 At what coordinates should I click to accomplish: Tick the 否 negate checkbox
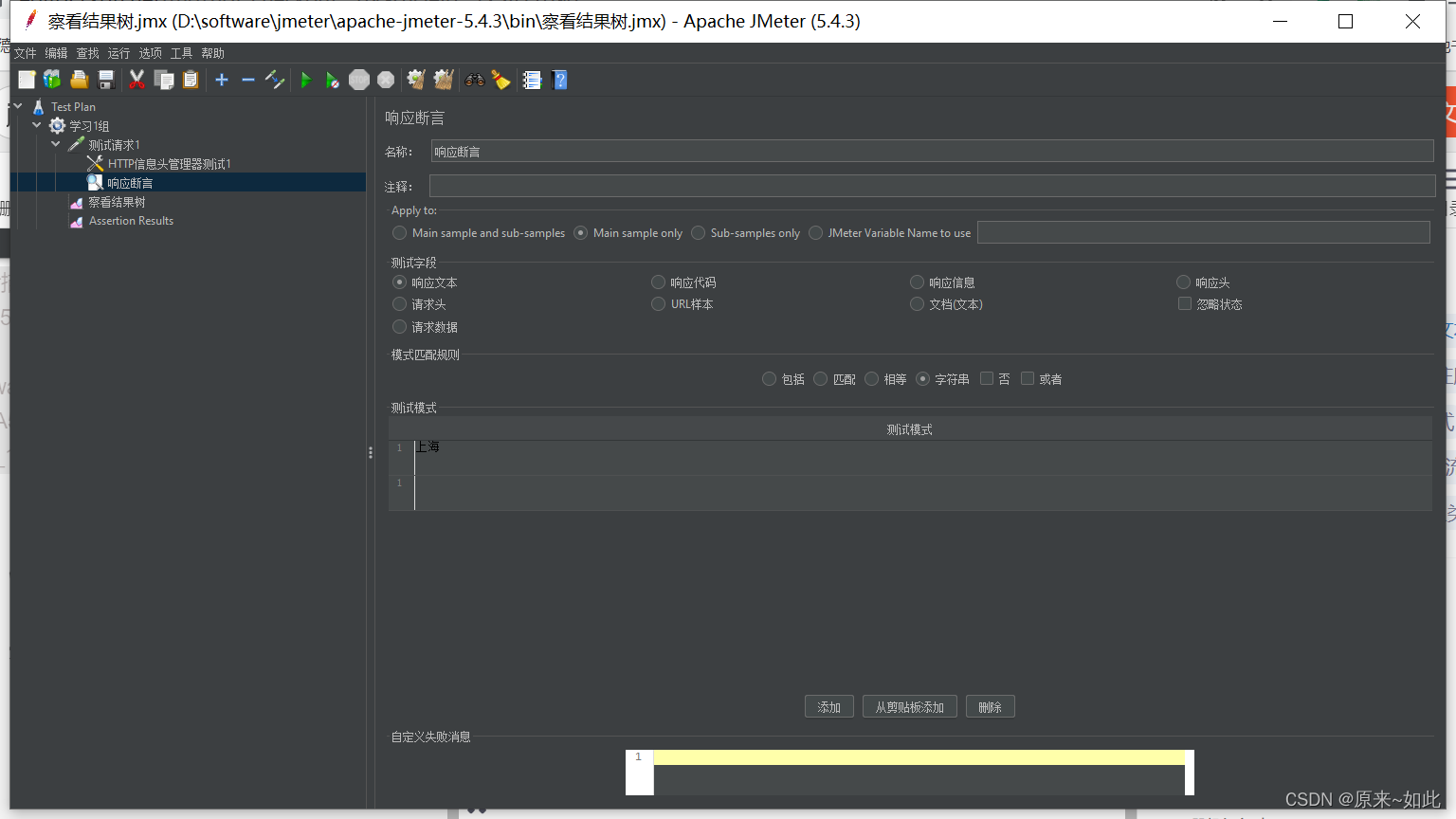coord(987,379)
